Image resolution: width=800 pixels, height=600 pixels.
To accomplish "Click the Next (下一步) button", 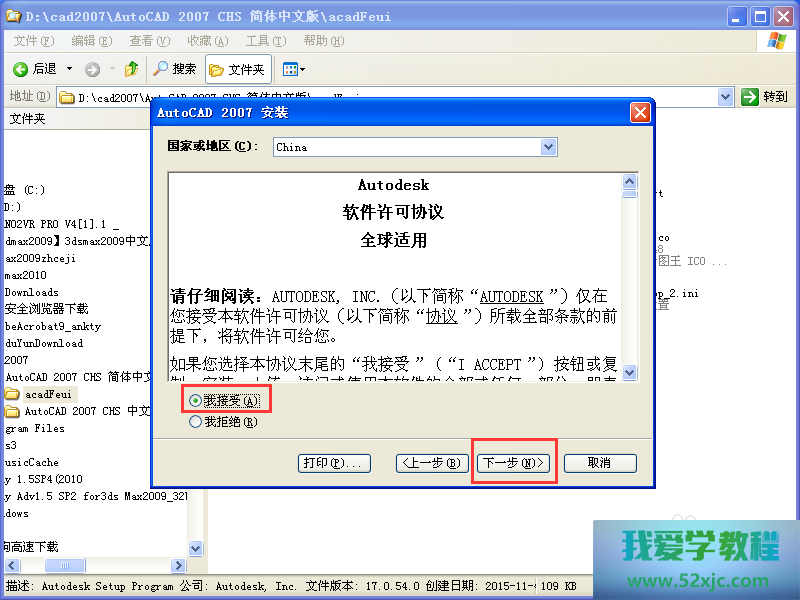I will (x=513, y=463).
